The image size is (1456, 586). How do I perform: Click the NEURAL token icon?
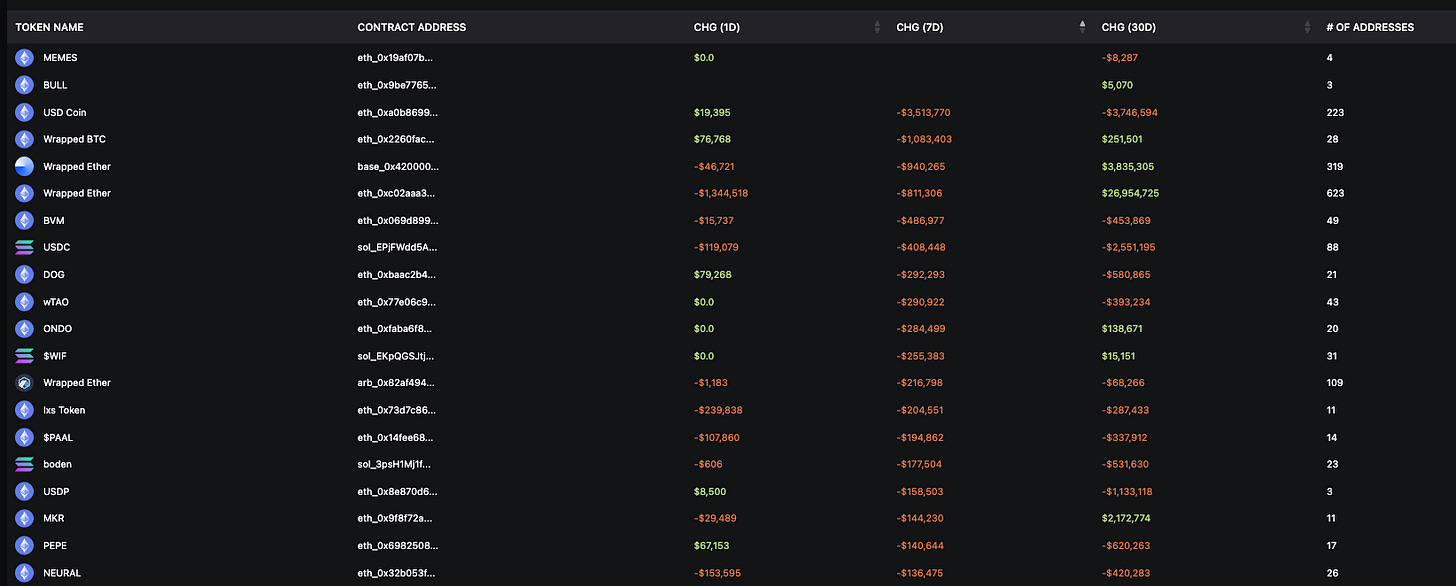point(24,573)
